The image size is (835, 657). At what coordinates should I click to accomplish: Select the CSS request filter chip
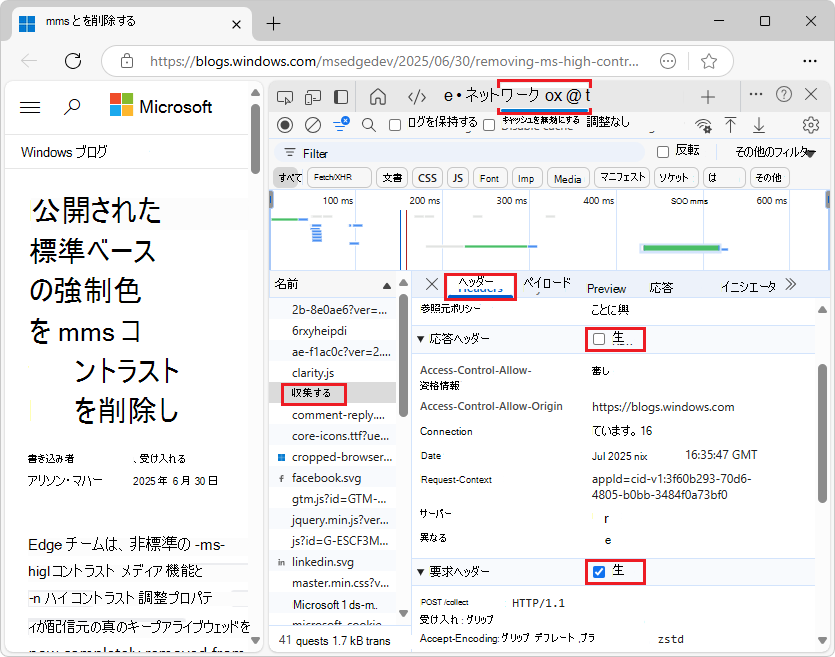coord(427,177)
